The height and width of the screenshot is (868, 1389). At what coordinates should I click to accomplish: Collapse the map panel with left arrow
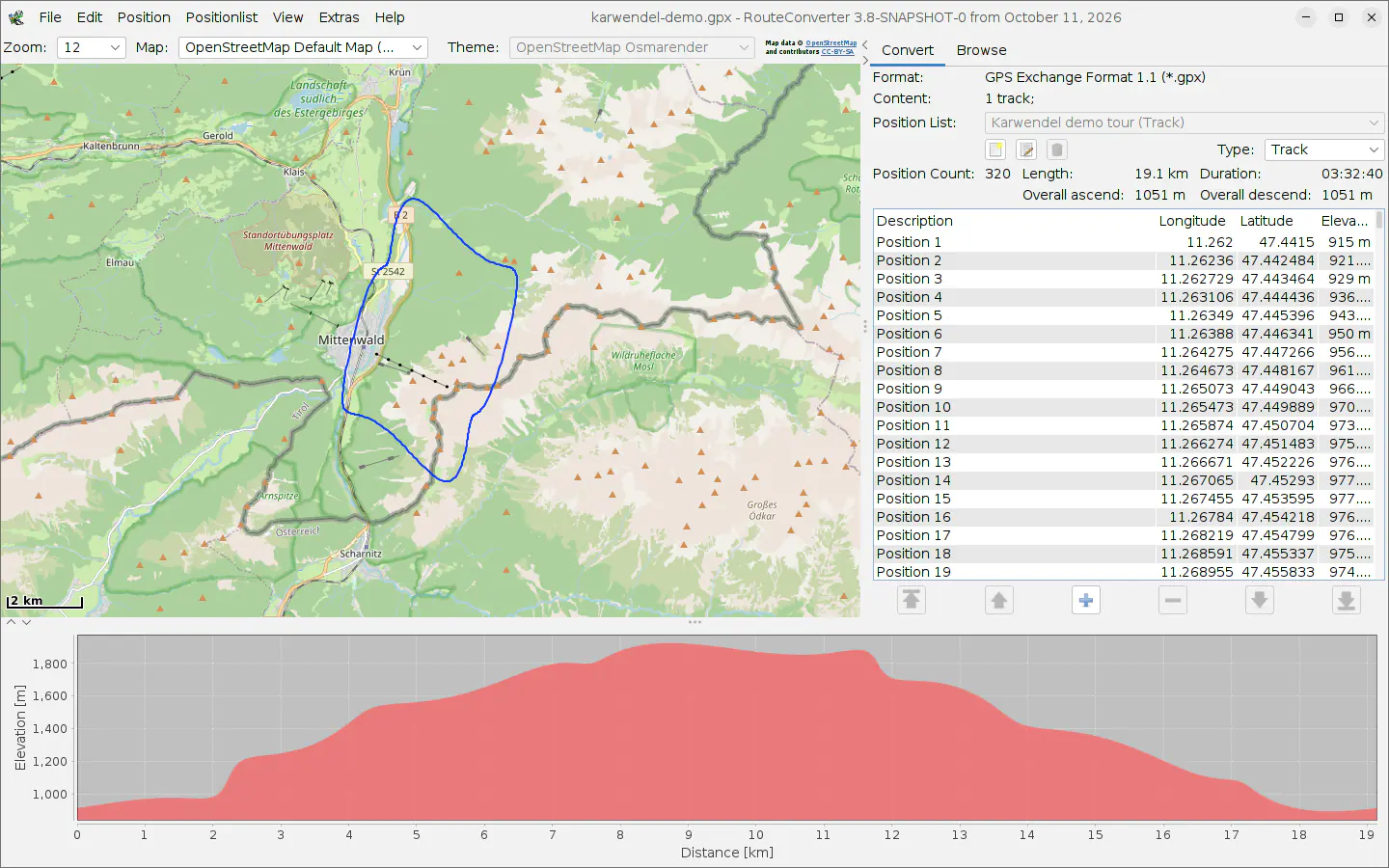tap(865, 44)
